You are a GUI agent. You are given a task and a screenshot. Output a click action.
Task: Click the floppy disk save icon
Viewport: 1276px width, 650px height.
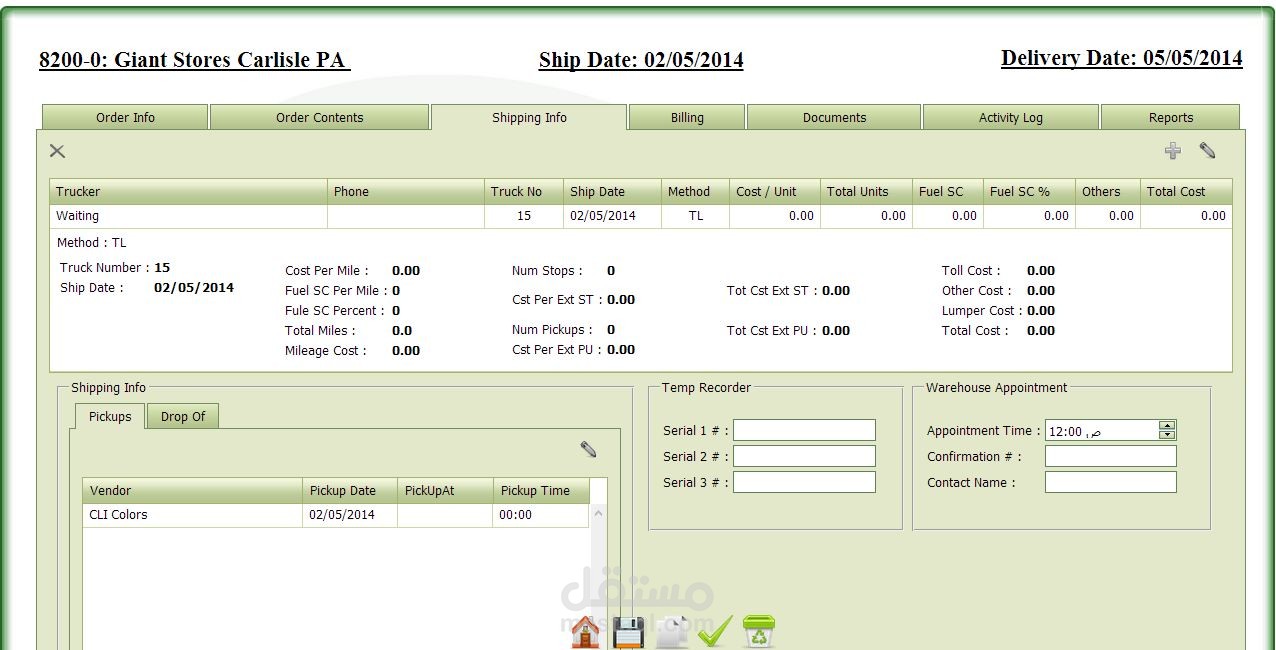(x=628, y=633)
